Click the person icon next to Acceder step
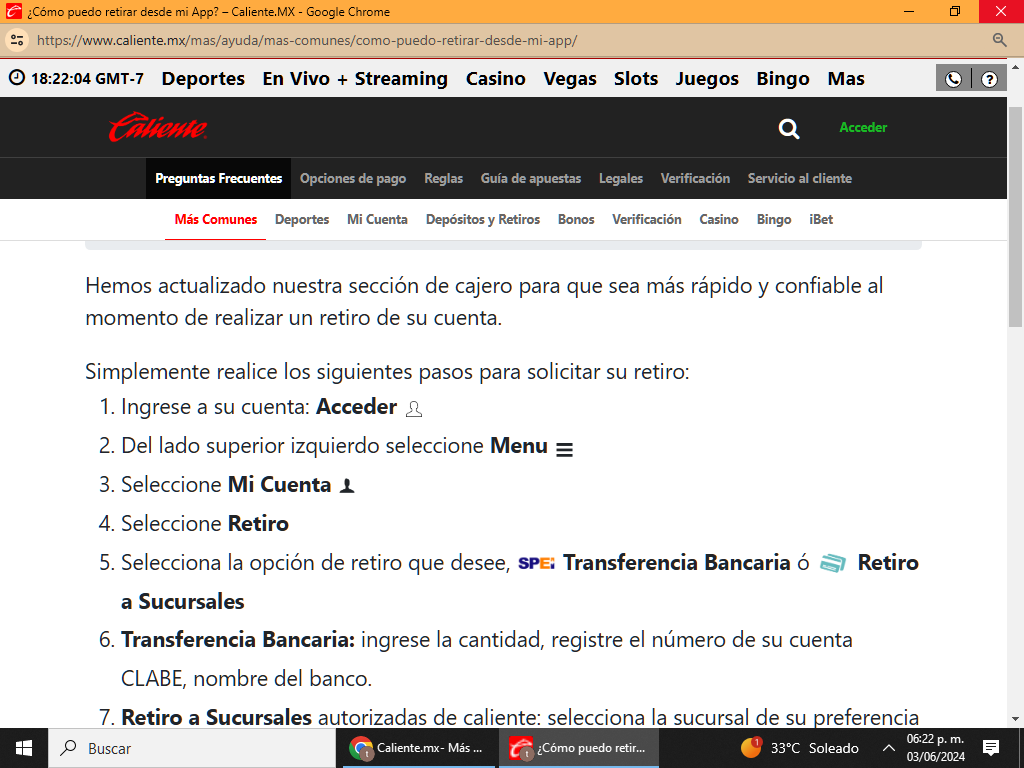Viewport: 1024px width, 768px height. [x=415, y=410]
